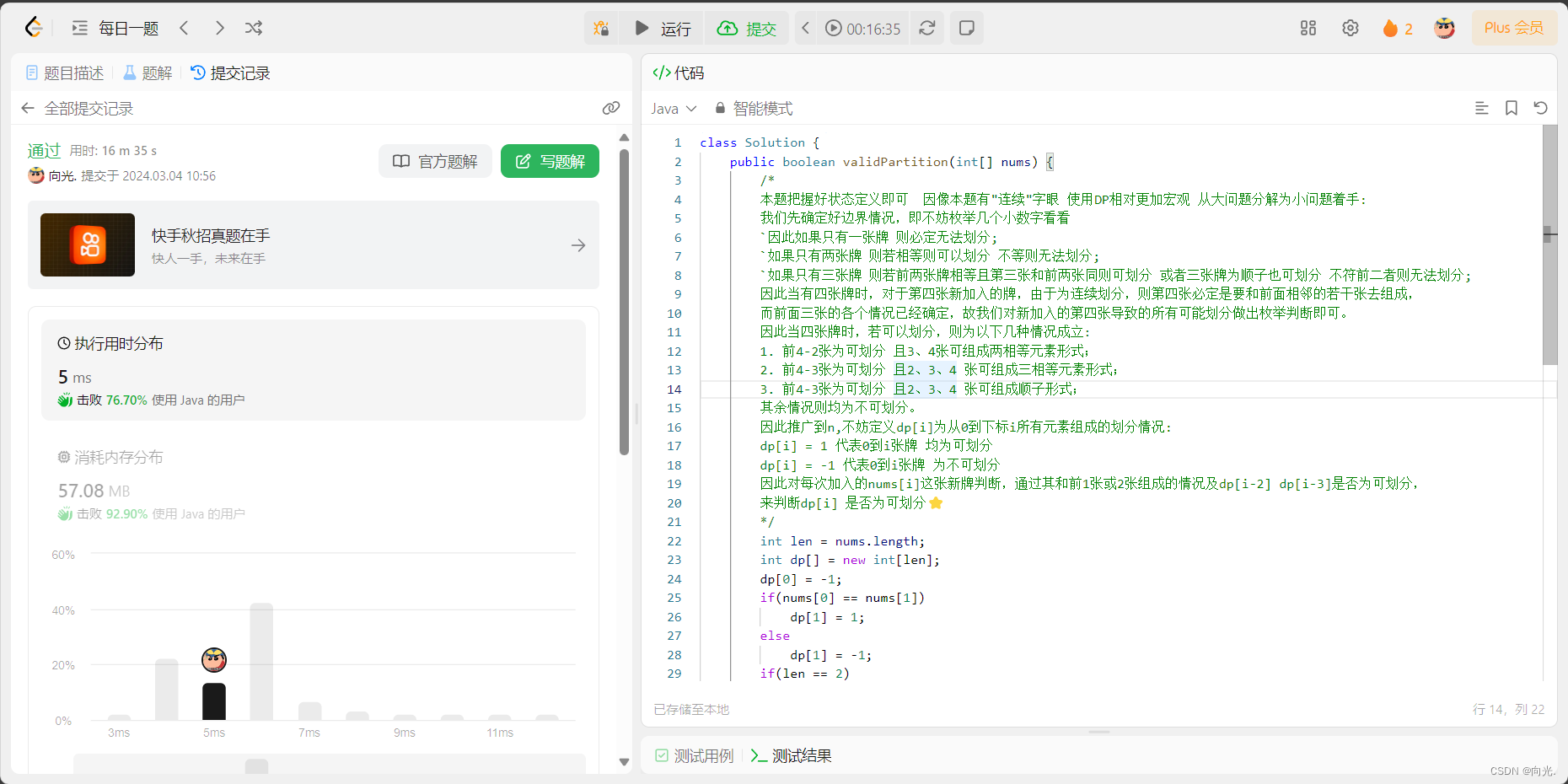Click code line 'class Solution {'

pos(760,142)
